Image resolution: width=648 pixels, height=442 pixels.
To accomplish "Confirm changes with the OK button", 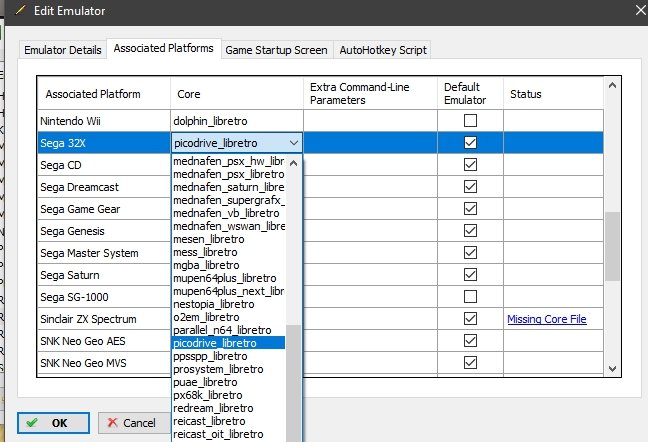I will click(x=53, y=423).
